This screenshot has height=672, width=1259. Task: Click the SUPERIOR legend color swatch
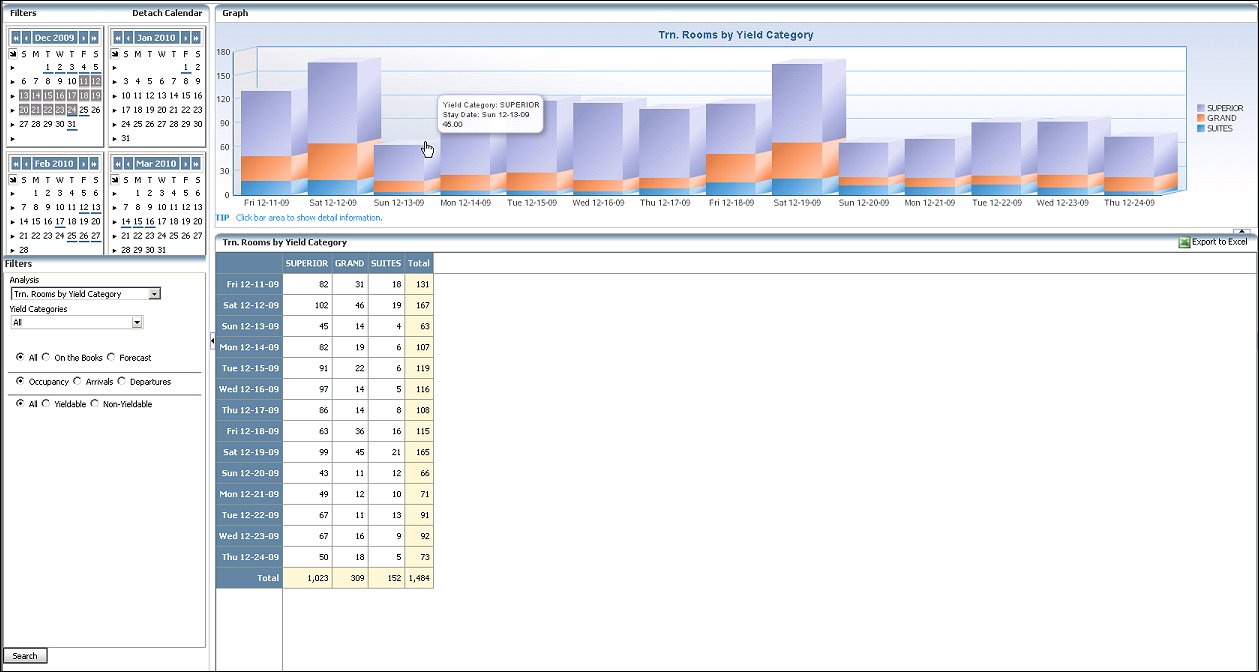click(x=1201, y=108)
